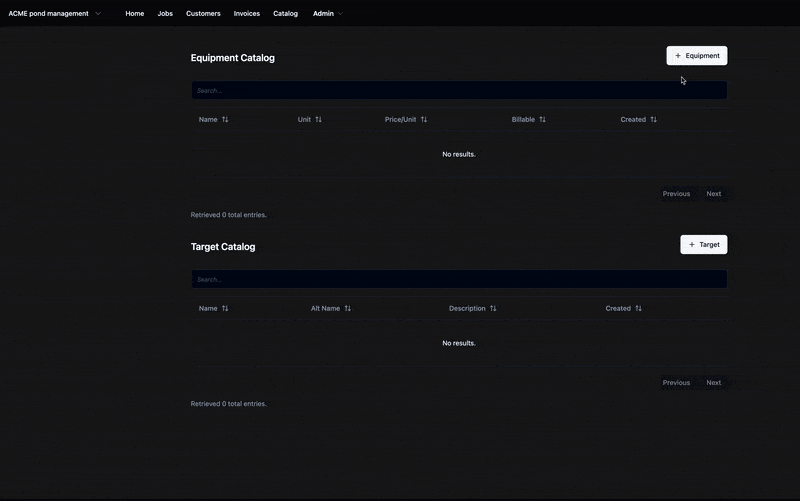The width and height of the screenshot is (800, 501).
Task: Click No results text in Equipment Catalog
Action: tap(459, 154)
